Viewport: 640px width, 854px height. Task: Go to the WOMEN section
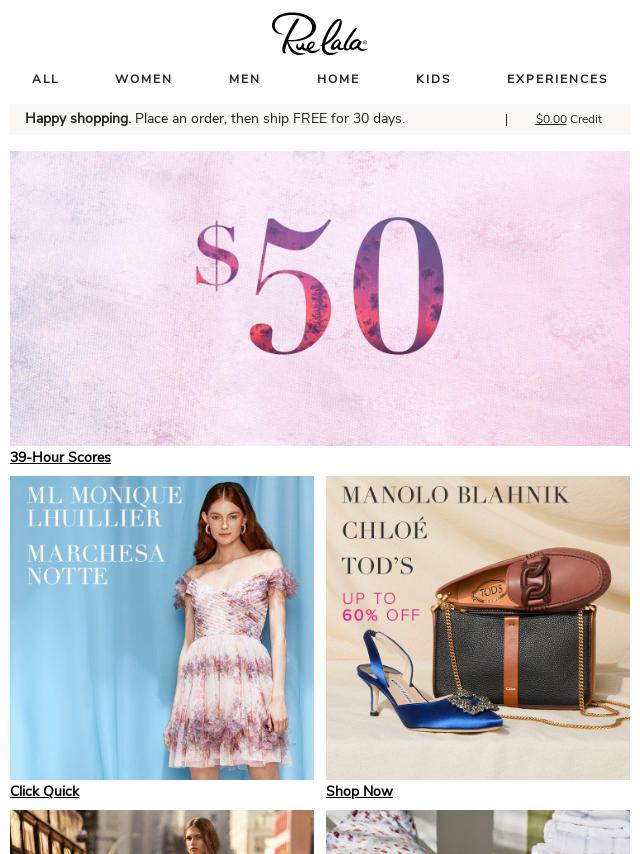coord(143,79)
